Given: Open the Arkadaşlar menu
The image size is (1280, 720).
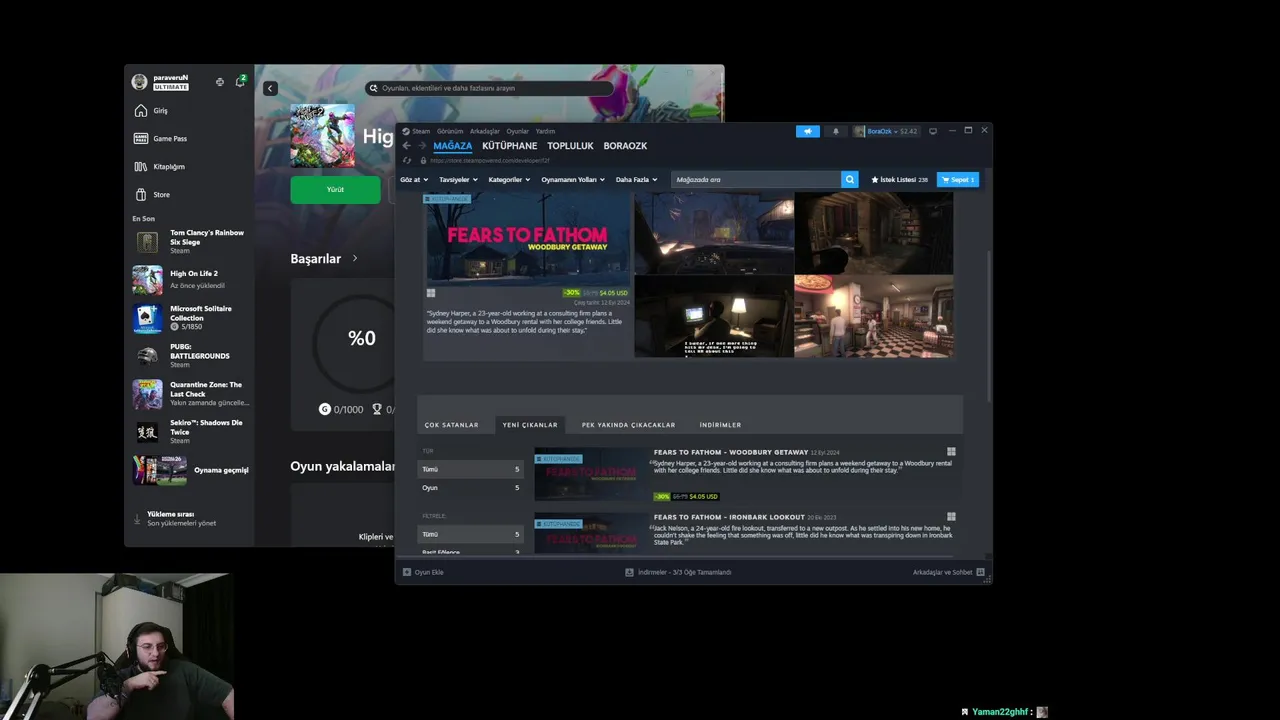Looking at the screenshot, I should tap(485, 131).
